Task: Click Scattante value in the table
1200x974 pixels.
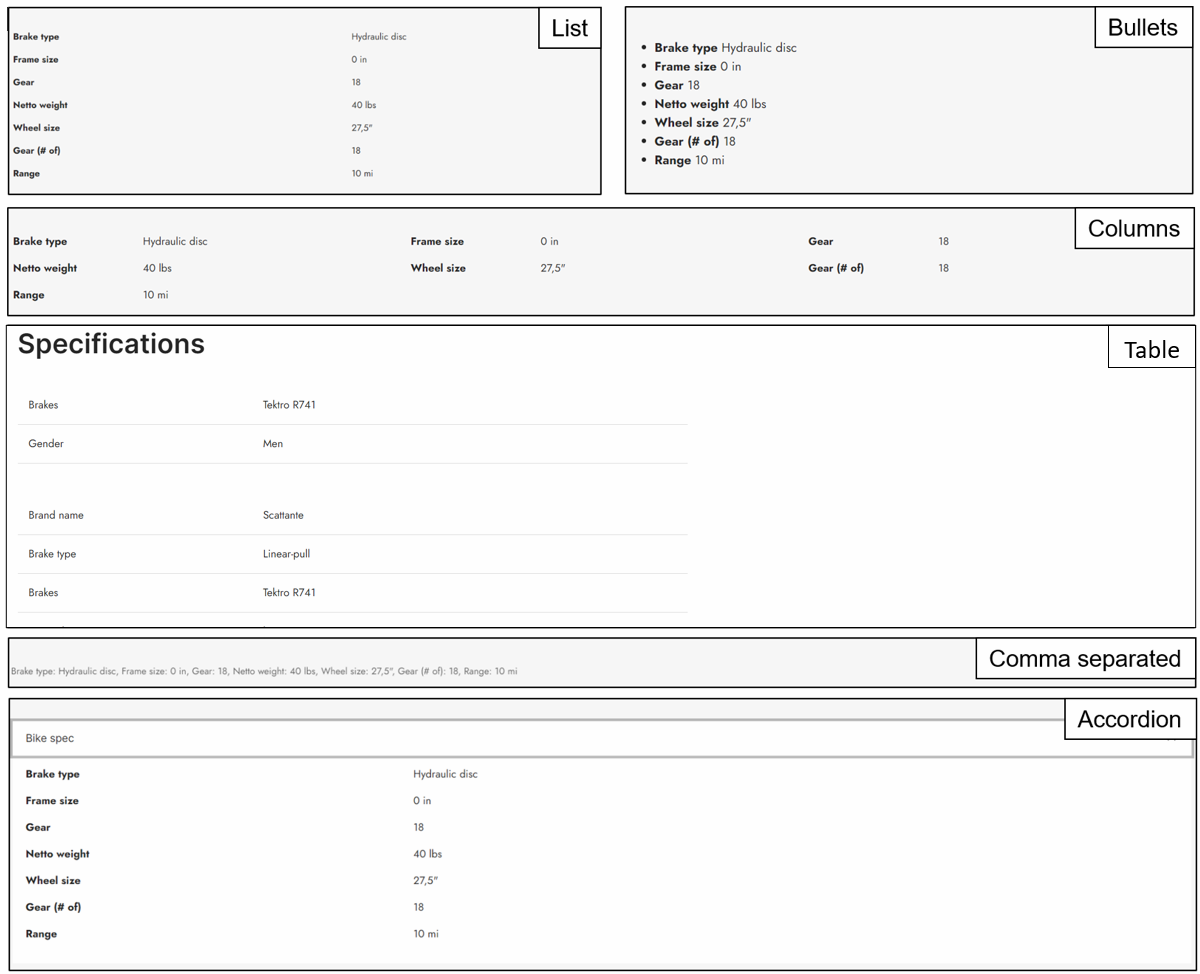Action: 283,516
